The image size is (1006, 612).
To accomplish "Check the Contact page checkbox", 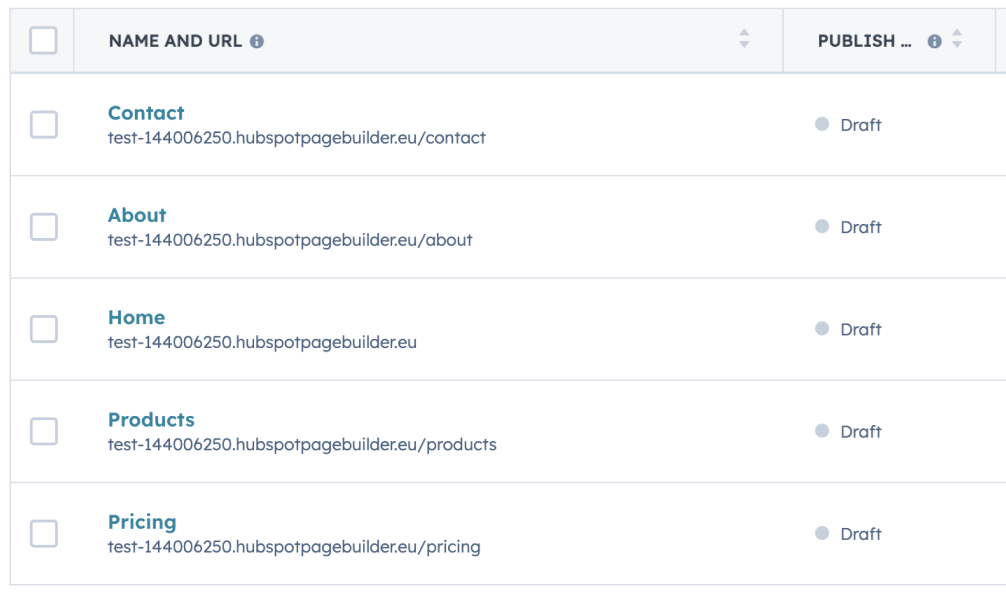I will pyautogui.click(x=44, y=124).
